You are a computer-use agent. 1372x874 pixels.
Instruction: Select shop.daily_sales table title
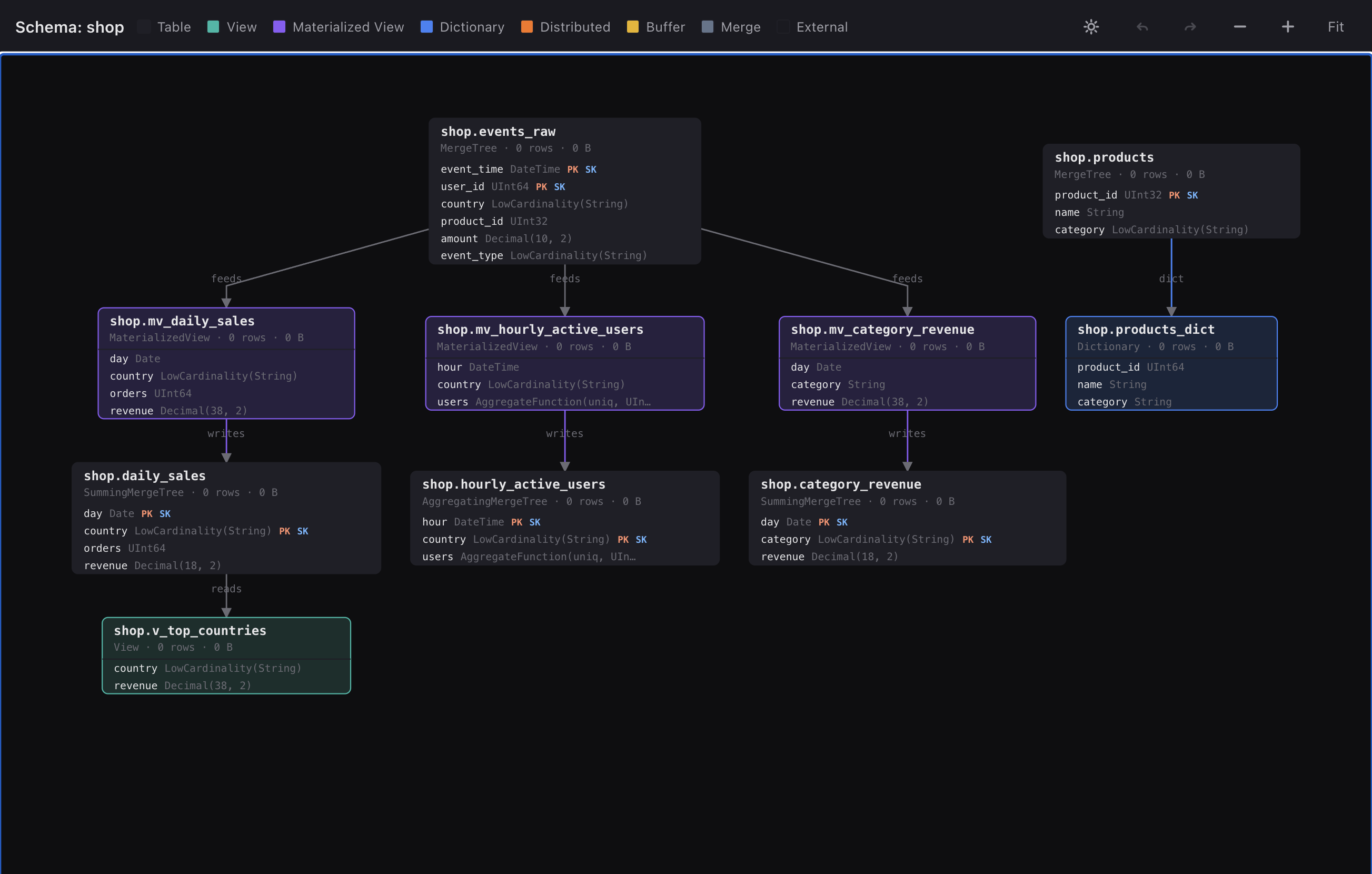(x=145, y=476)
